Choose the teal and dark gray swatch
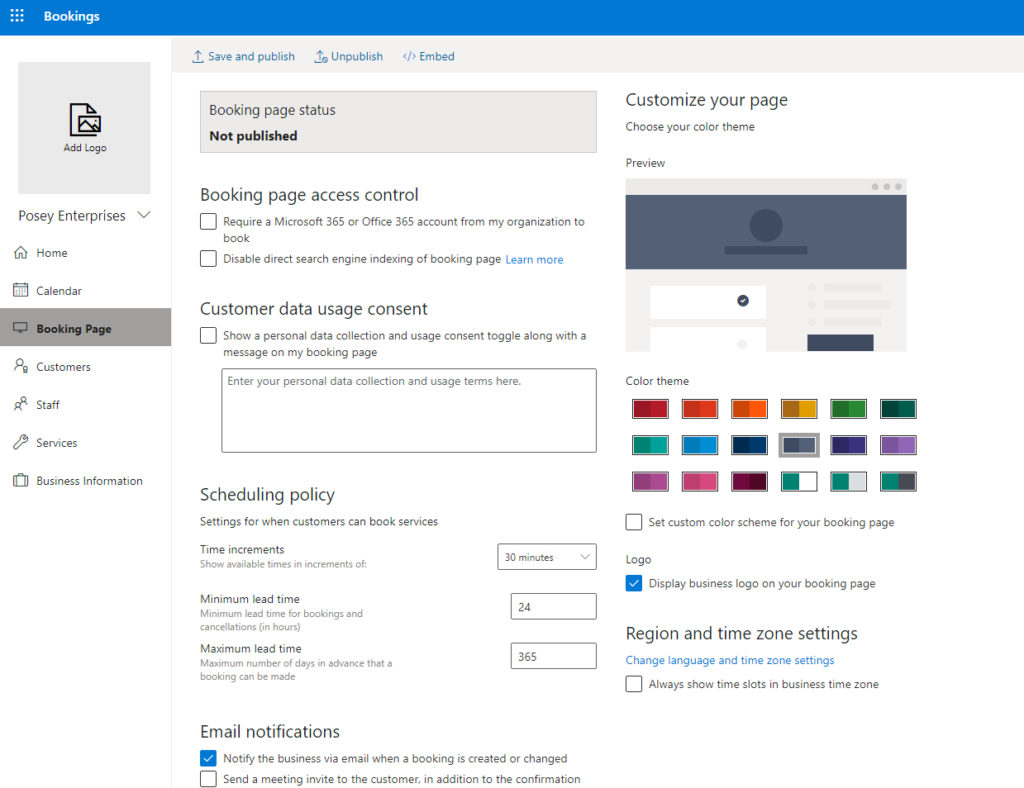This screenshot has width=1024, height=788. (x=898, y=482)
